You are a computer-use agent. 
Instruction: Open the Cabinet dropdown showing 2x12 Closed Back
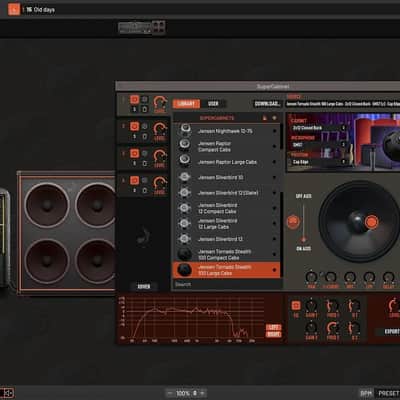(x=319, y=128)
